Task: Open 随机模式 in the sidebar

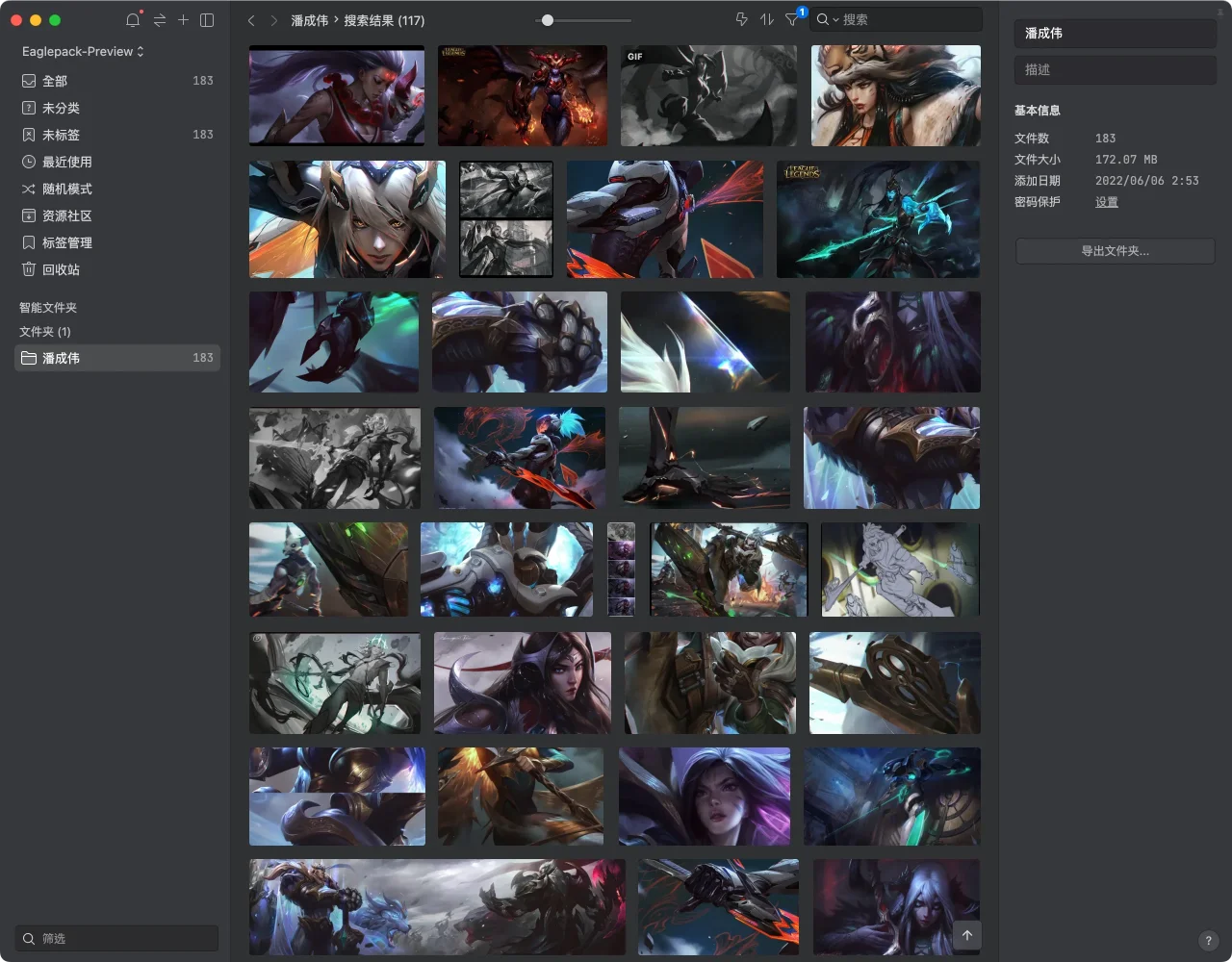Action: [117, 189]
